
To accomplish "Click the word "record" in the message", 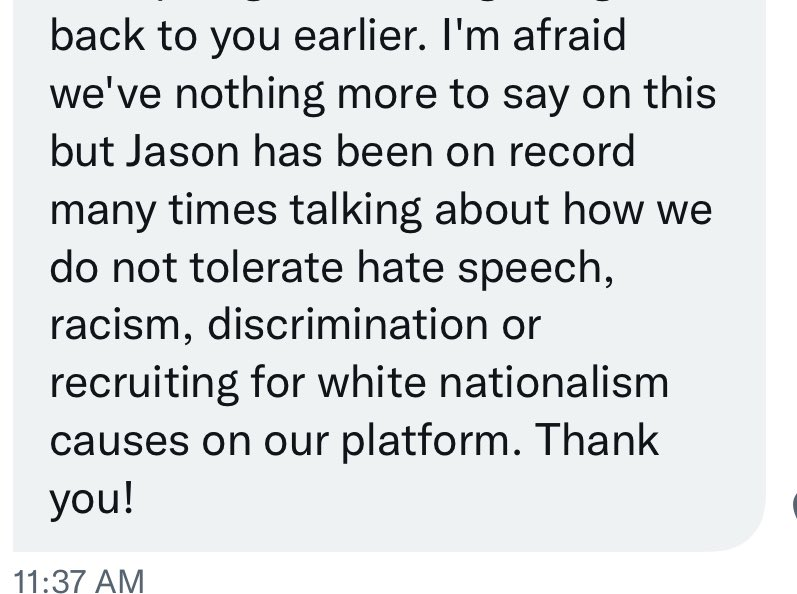I will (571, 151).
